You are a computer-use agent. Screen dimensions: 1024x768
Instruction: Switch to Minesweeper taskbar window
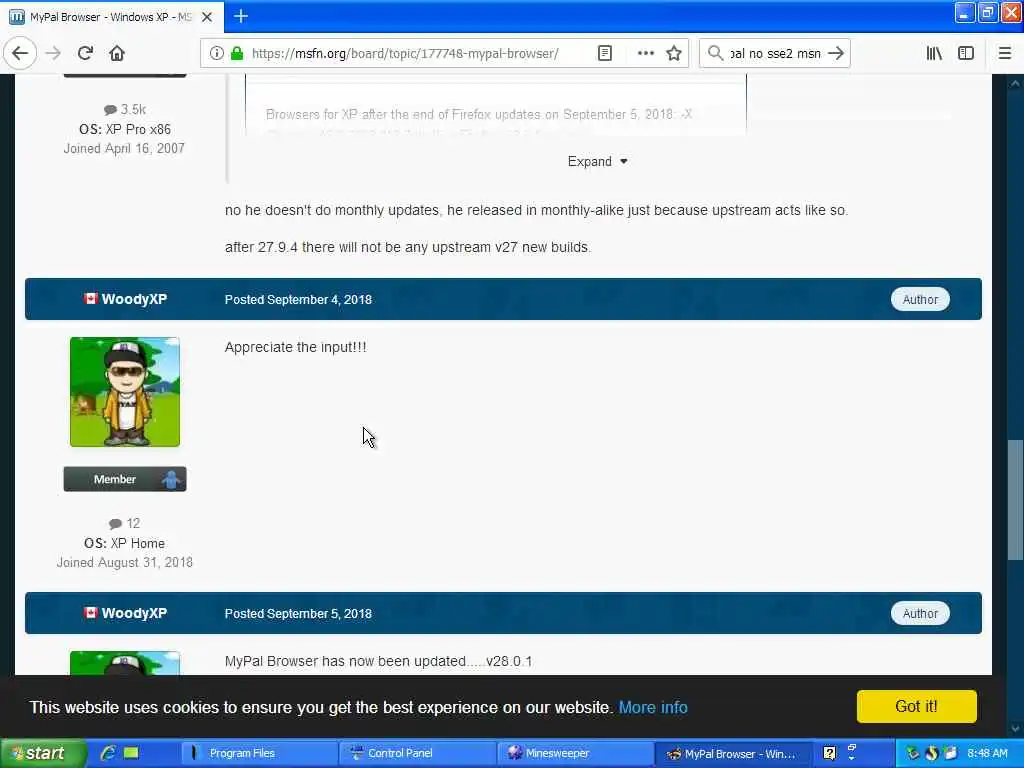point(575,754)
